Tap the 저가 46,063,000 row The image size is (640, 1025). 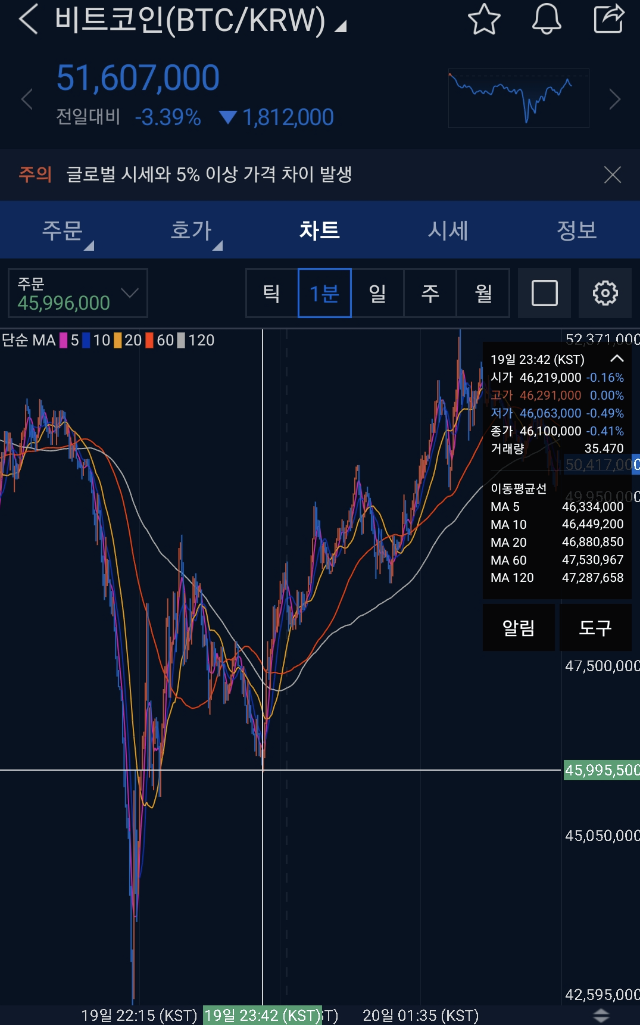point(557,413)
